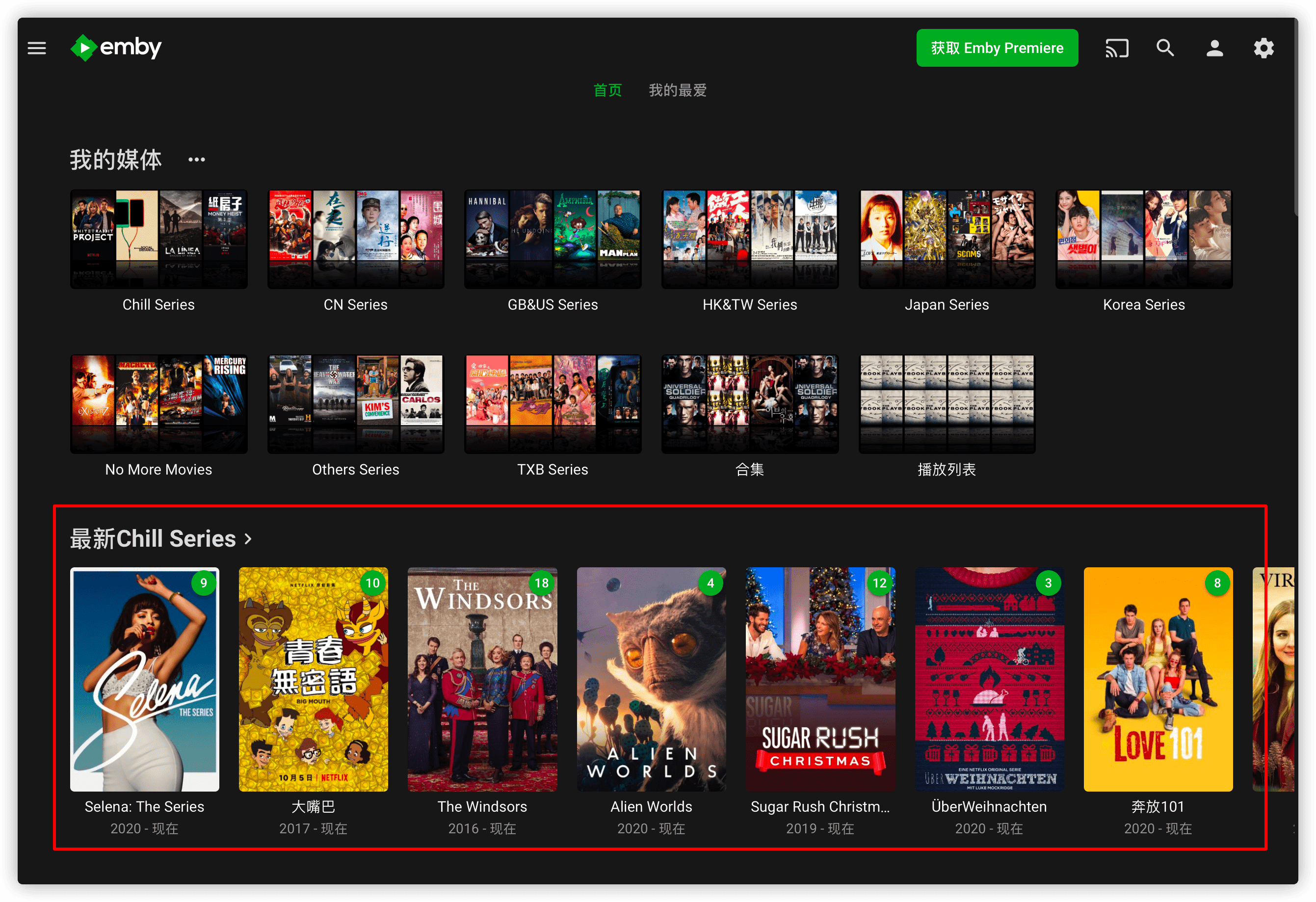Expand the 最新Chill Series section chevron
Image resolution: width=1316 pixels, height=902 pixels.
pos(248,539)
